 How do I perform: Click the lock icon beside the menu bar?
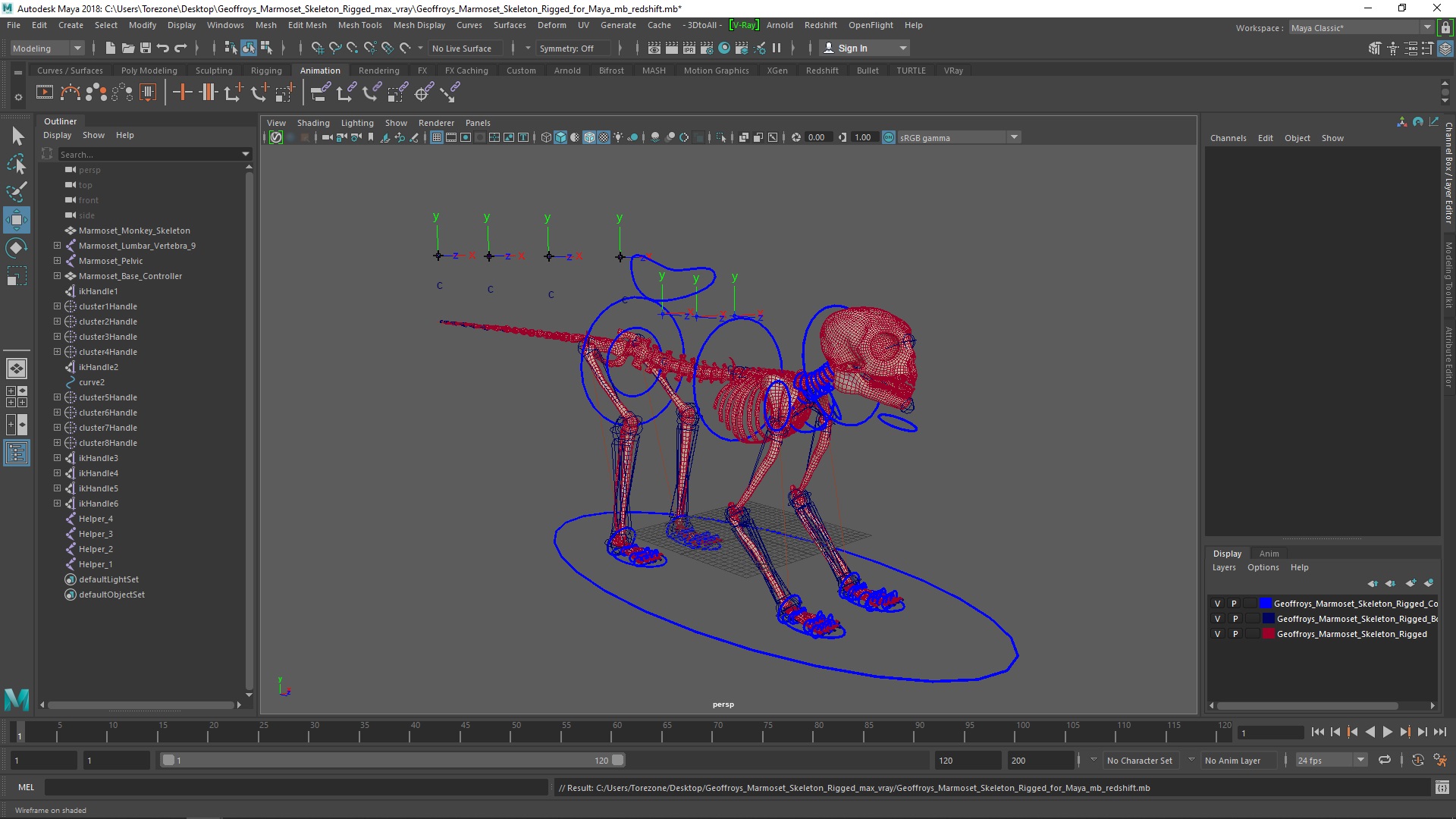coord(1445,28)
